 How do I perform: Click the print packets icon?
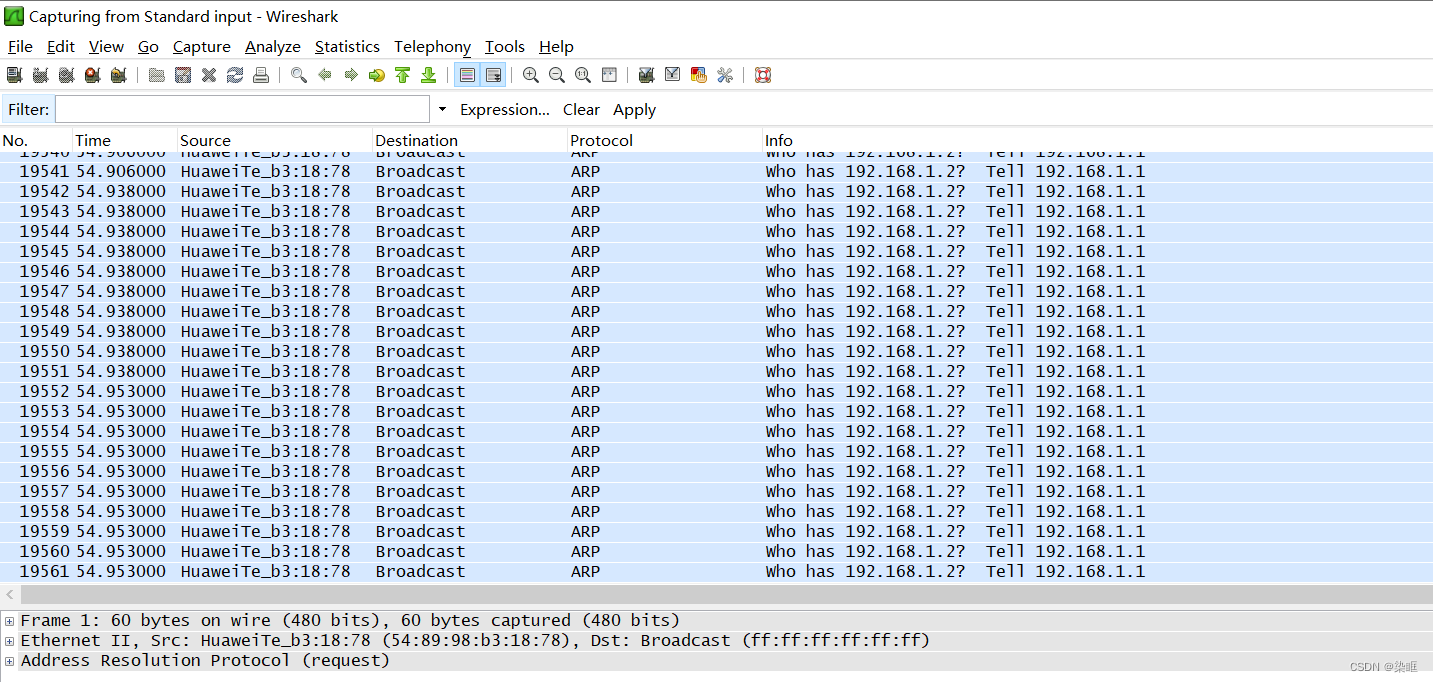pos(261,75)
